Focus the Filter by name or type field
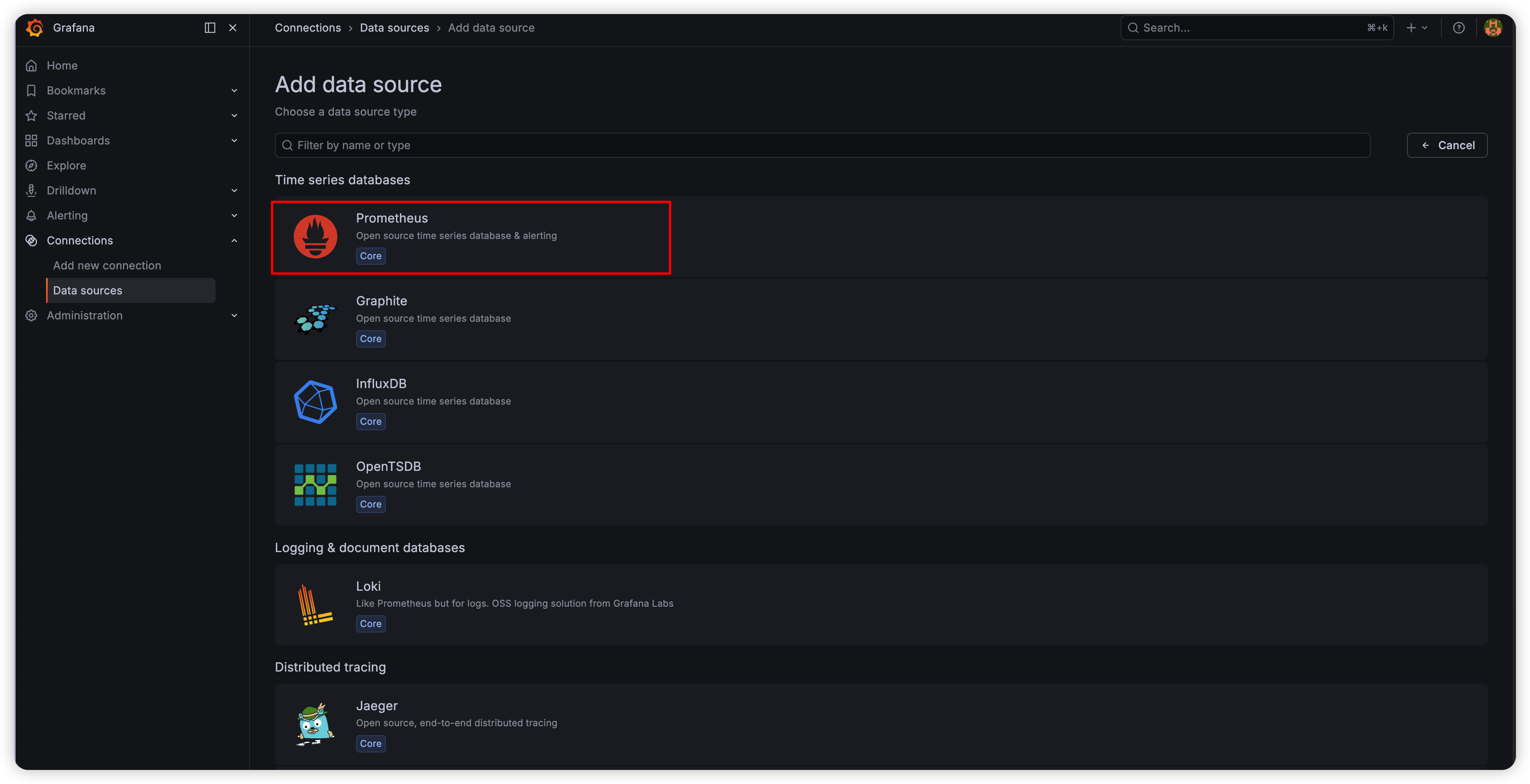This screenshot has height=784, width=1530. point(822,146)
